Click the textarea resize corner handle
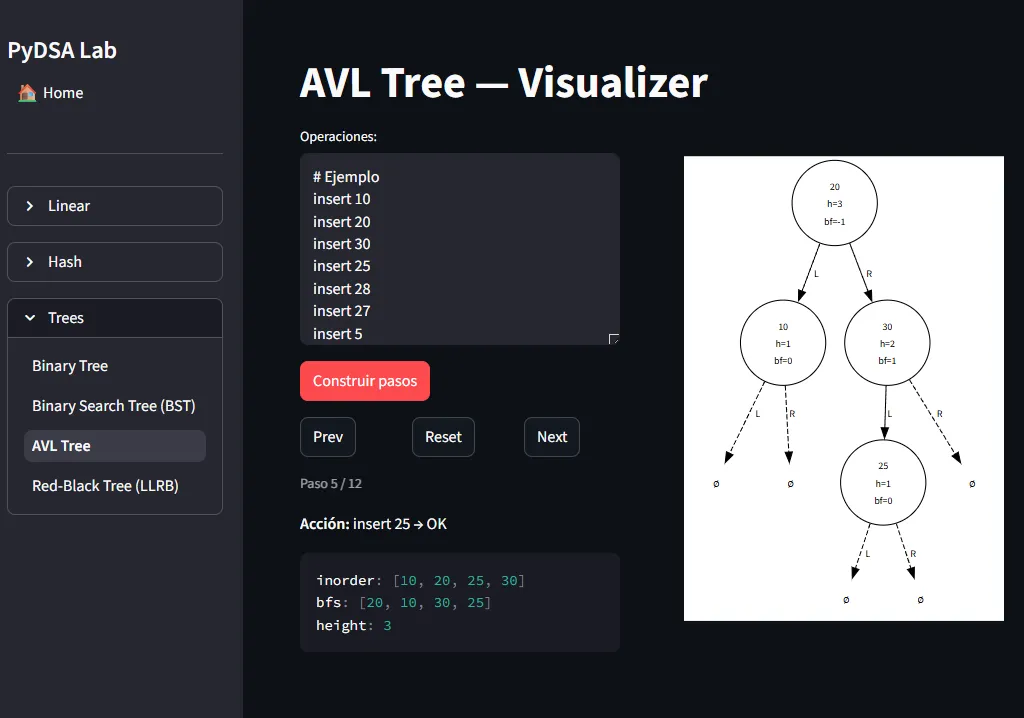This screenshot has width=1024, height=718. click(x=613, y=340)
